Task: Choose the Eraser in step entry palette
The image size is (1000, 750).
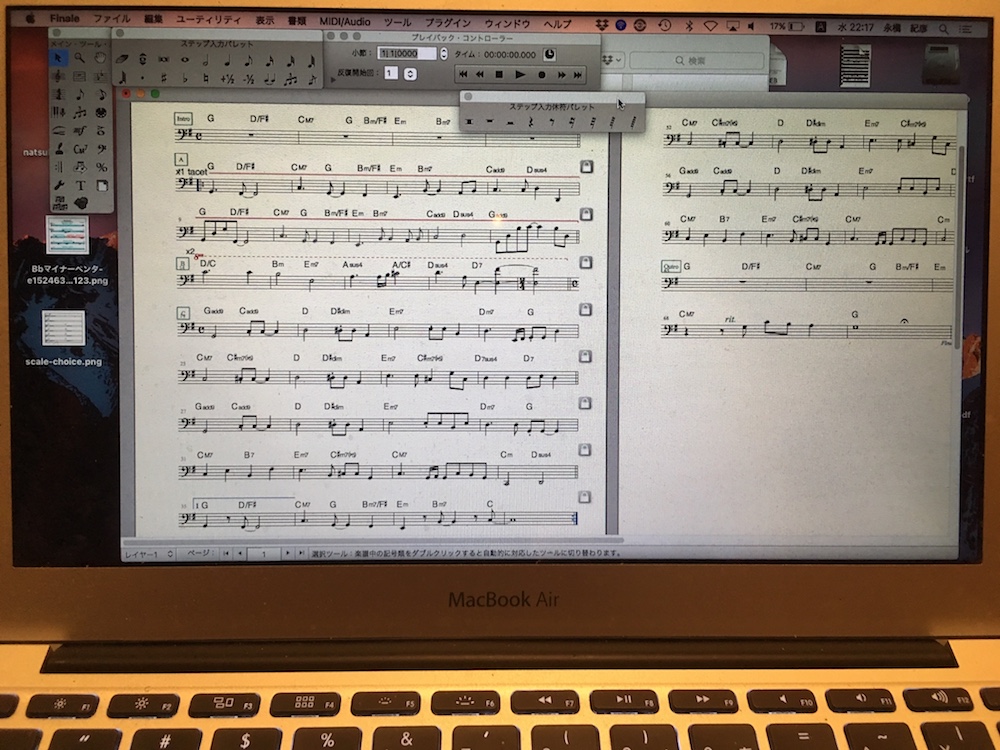Action: [x=122, y=60]
